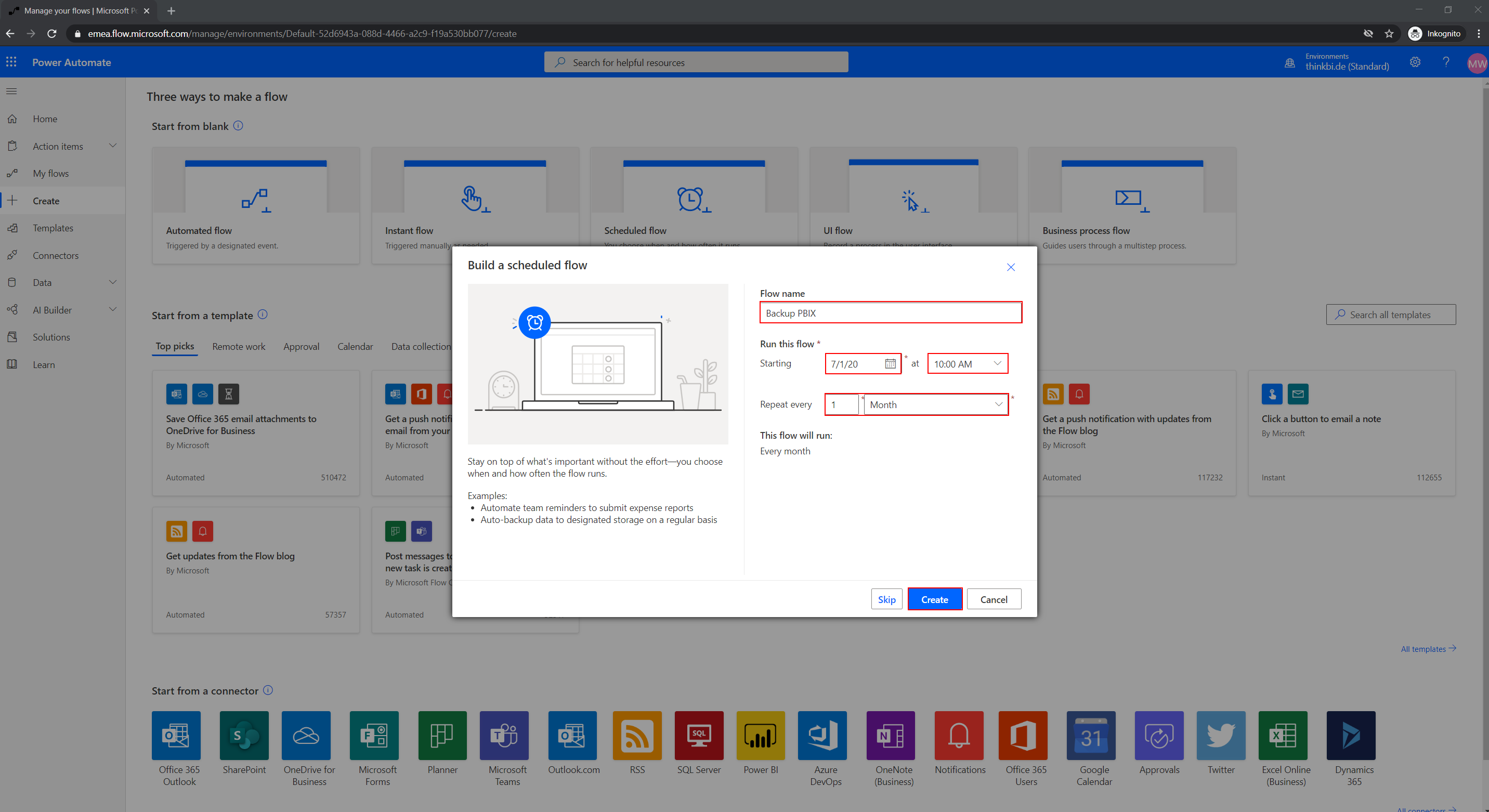Open the Settings gear icon
This screenshot has height=812, width=1489.
coord(1415,62)
